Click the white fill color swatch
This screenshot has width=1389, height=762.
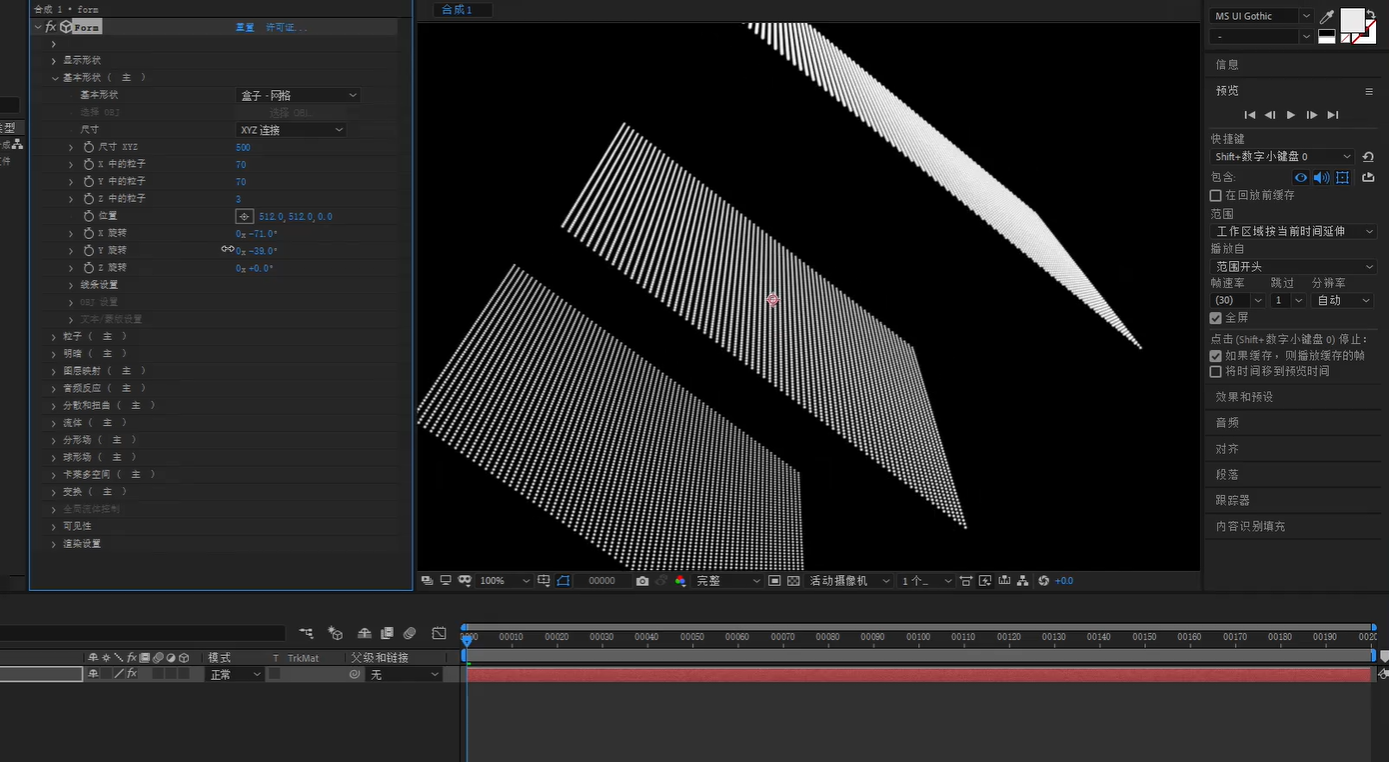coord(1352,19)
